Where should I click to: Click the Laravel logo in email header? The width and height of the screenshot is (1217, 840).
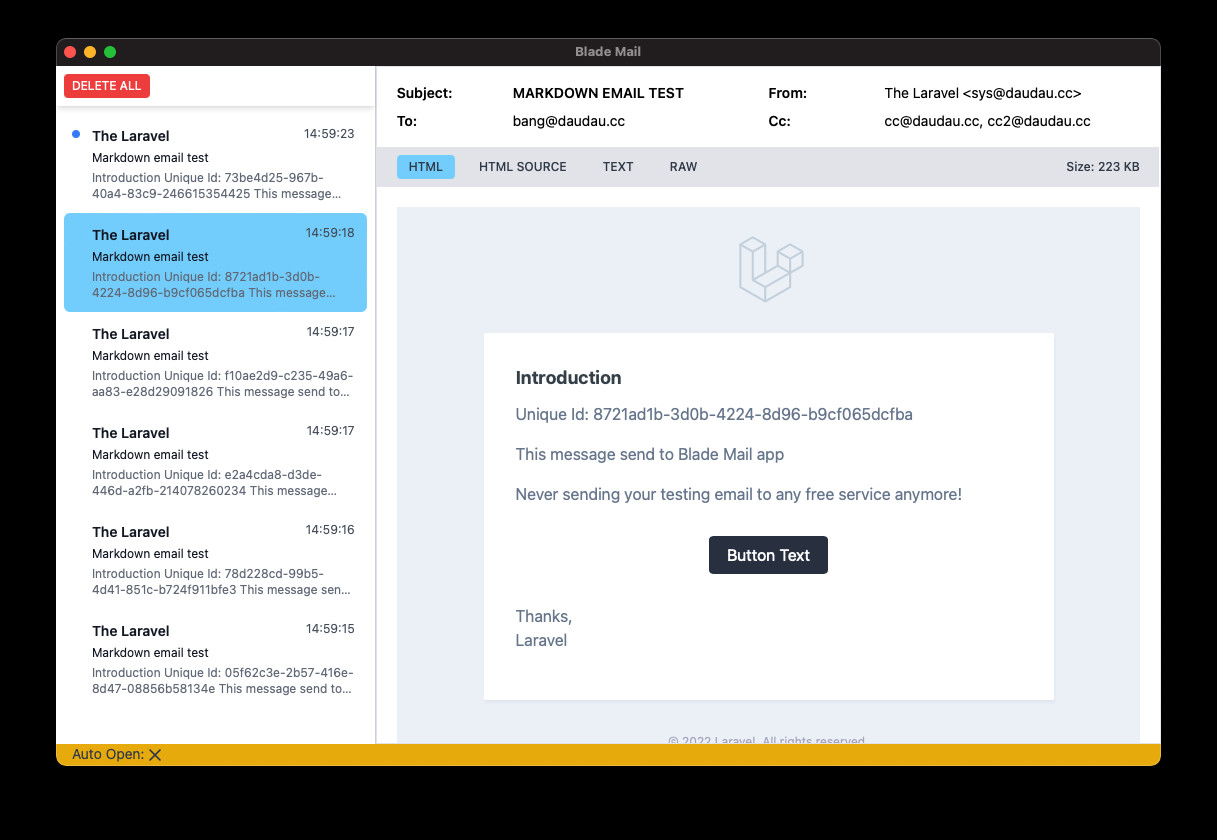tap(771, 269)
